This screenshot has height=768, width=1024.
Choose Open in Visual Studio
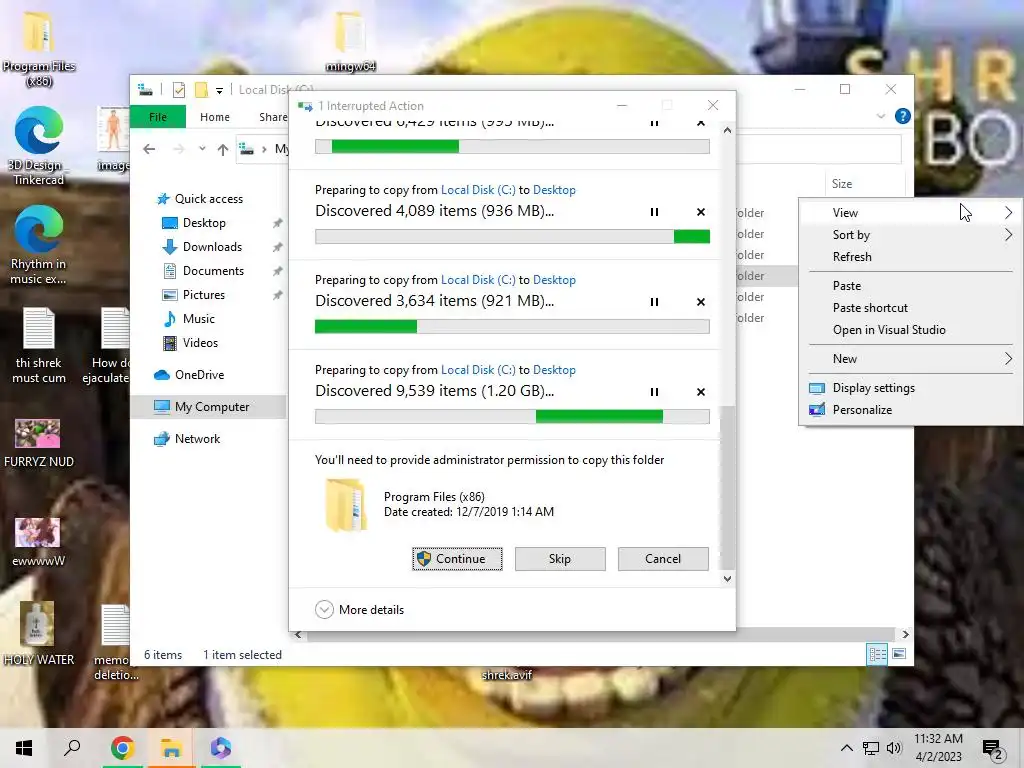coord(911,330)
